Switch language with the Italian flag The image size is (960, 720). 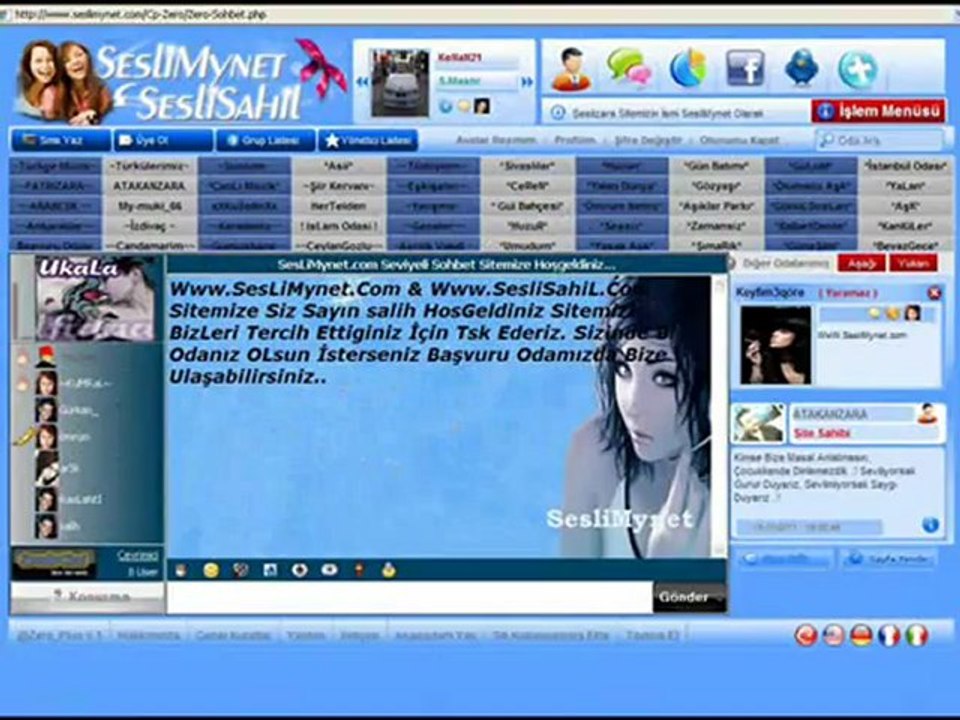(x=916, y=636)
